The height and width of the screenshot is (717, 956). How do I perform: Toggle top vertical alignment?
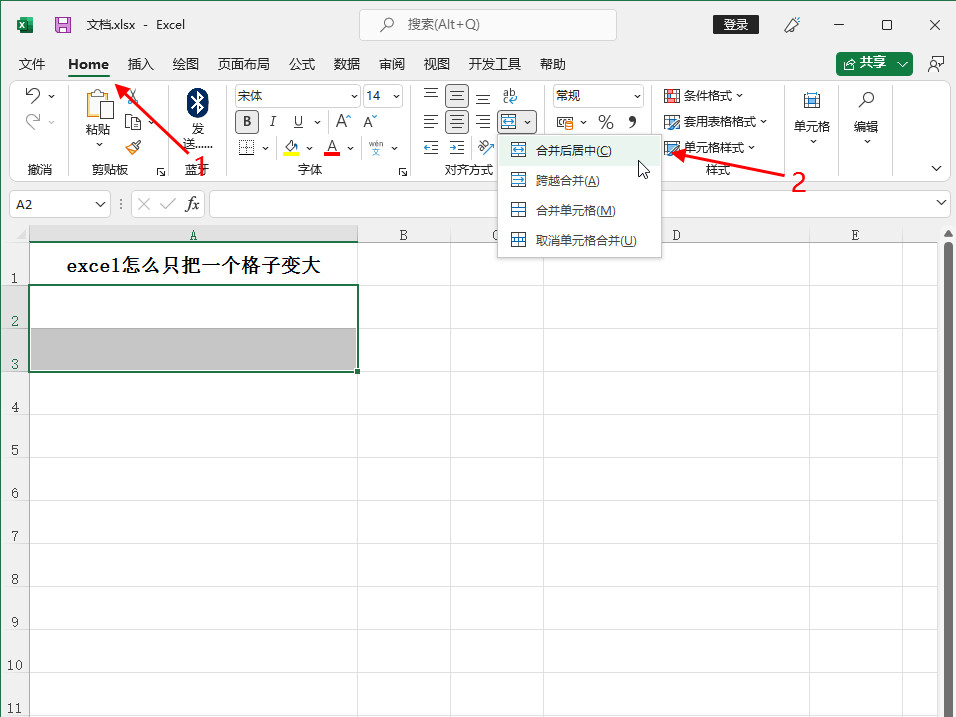431,96
